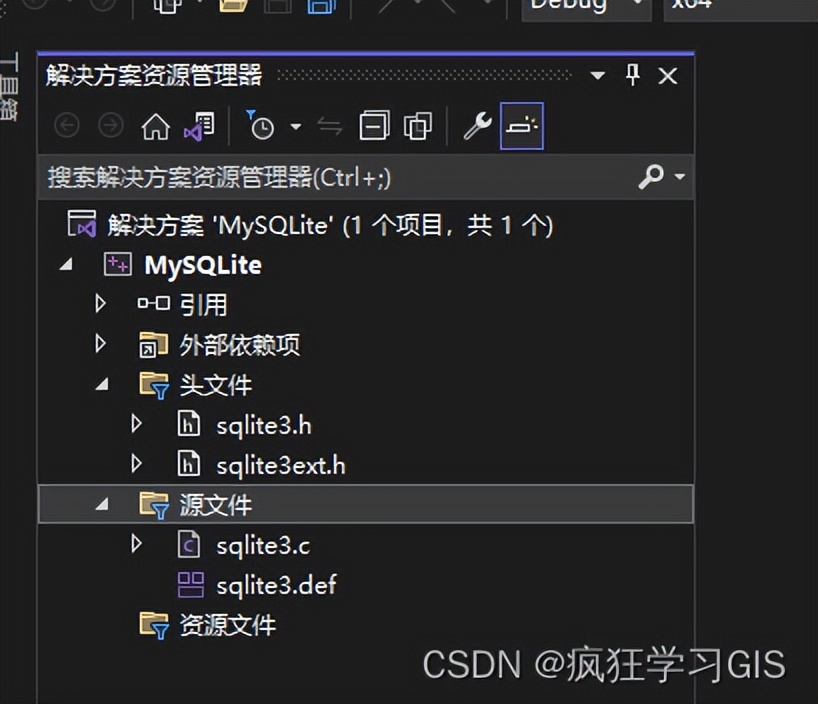
Task: Click the C file icon of sqlite3.c
Action: click(188, 544)
